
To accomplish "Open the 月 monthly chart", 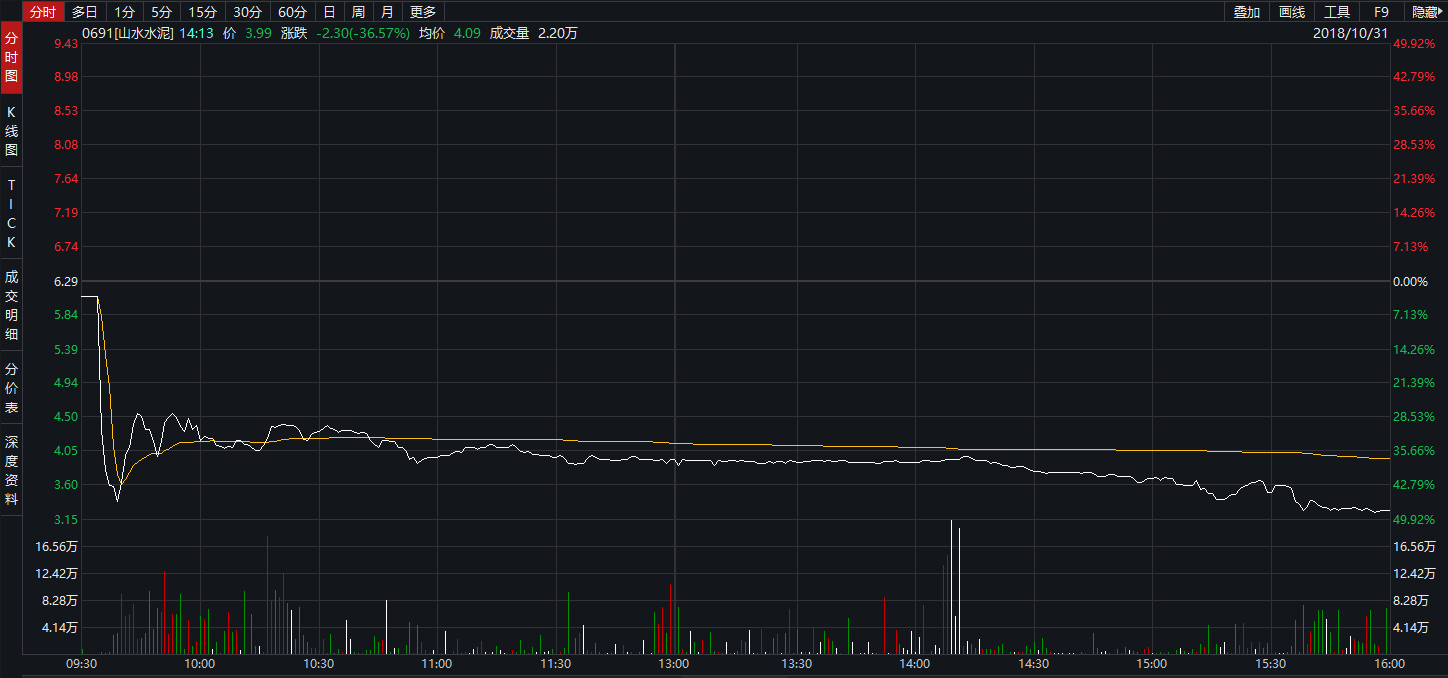I will click(x=387, y=12).
